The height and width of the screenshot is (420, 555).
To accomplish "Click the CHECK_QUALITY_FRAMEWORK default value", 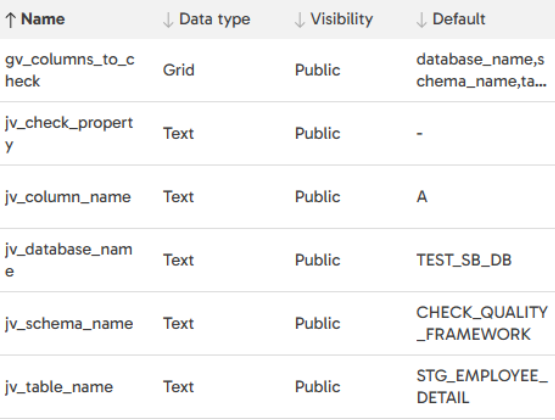I will 482,323.
